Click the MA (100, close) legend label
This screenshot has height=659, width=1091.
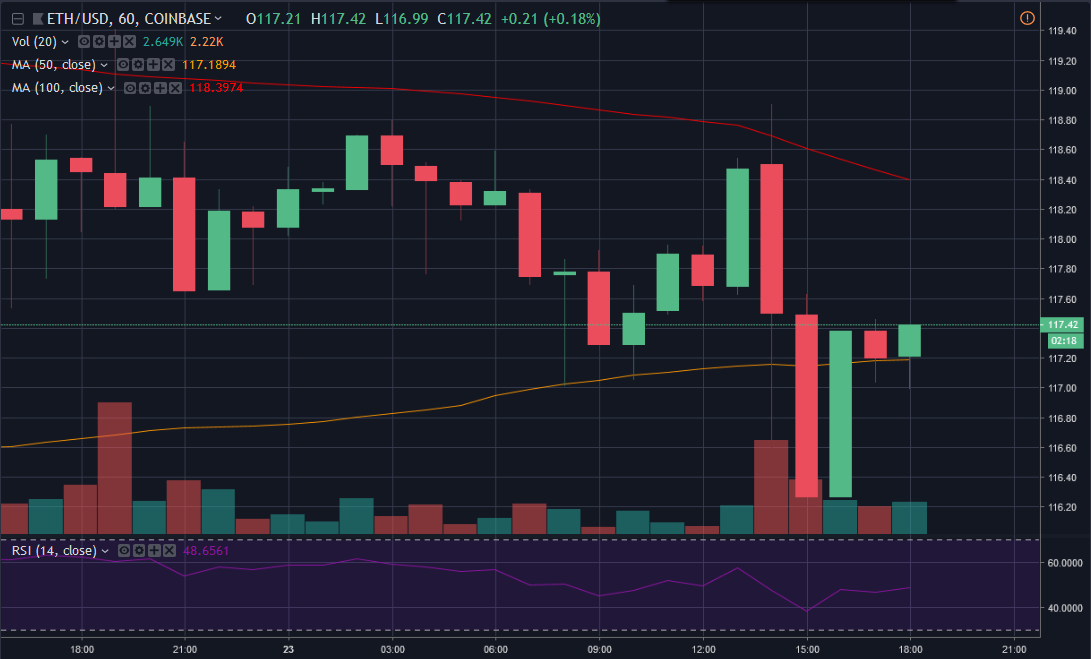click(57, 88)
